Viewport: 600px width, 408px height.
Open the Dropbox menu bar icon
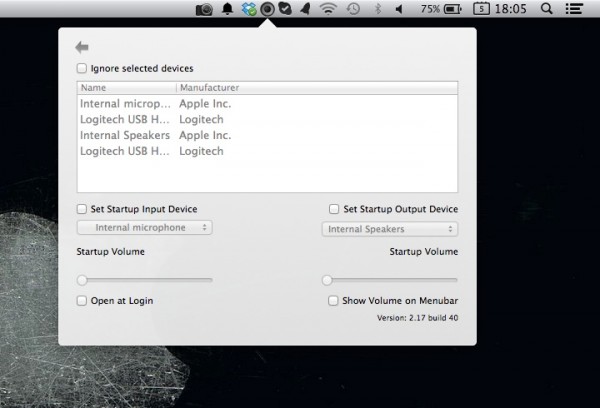pos(249,9)
